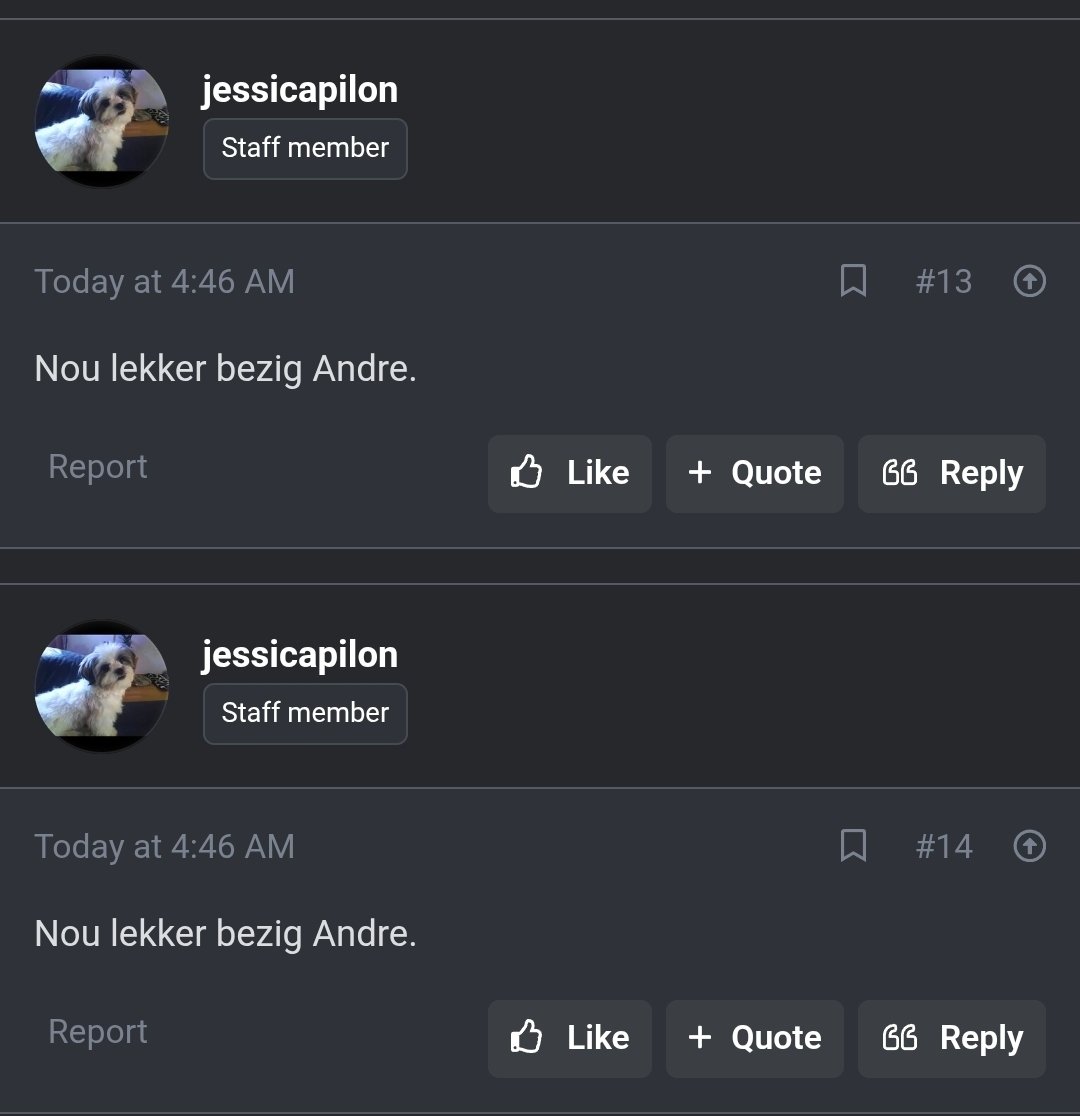Open jessicapilon's profile from post #14
Image resolution: width=1080 pixels, height=1116 pixels.
300,655
